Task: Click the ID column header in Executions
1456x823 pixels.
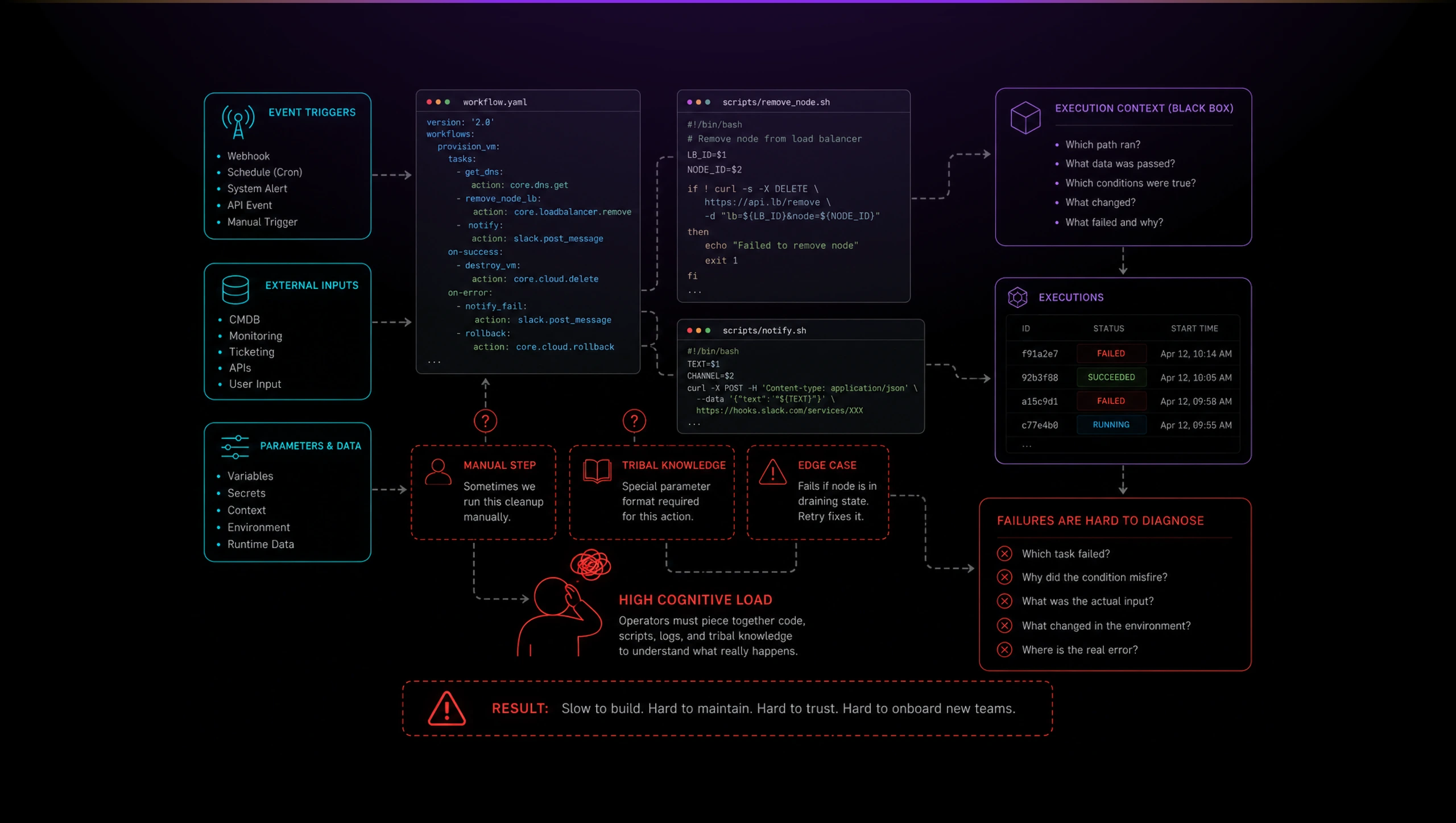Action: pyautogui.click(x=1025, y=329)
